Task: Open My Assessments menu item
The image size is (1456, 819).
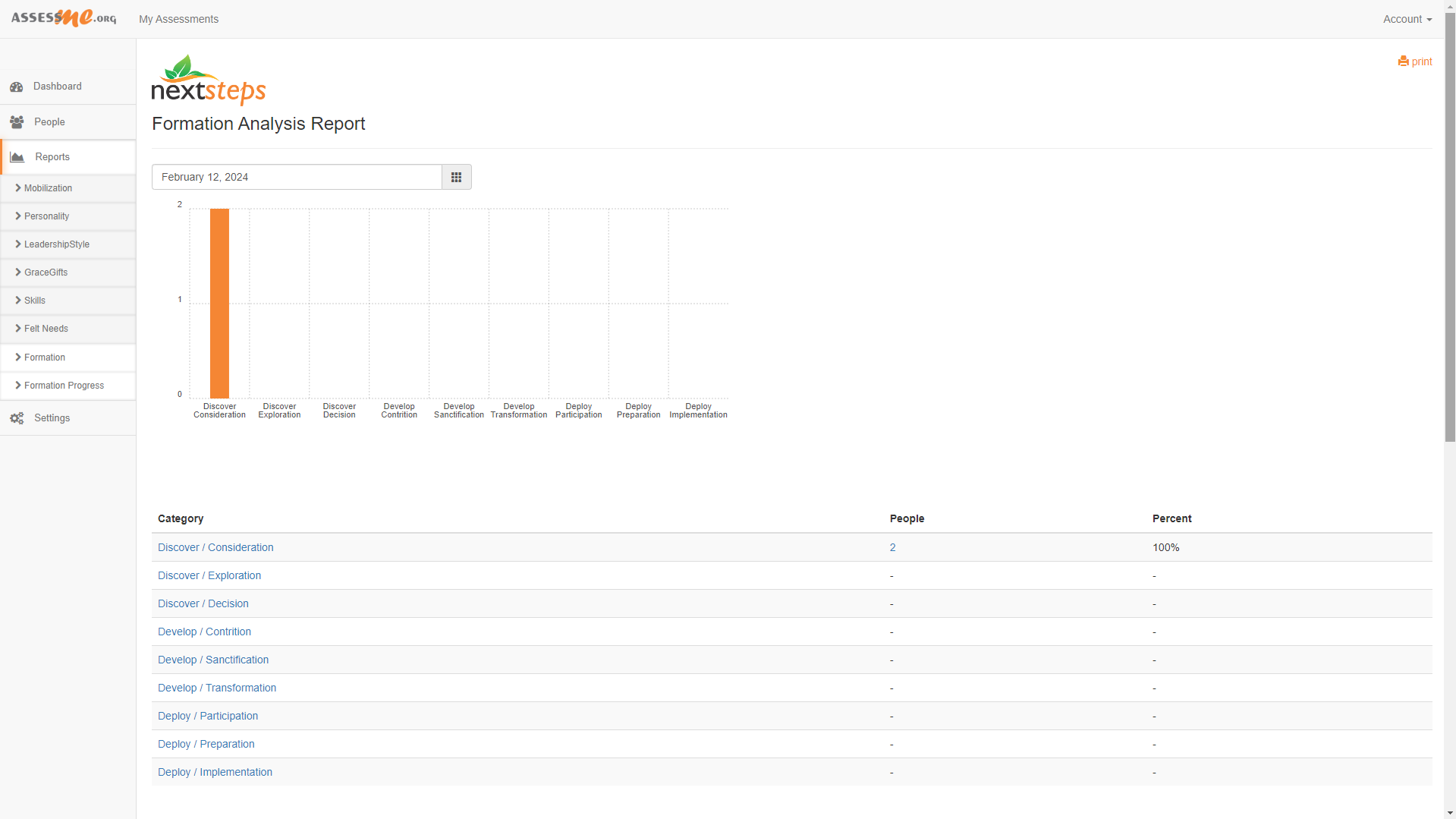Action: tap(178, 19)
